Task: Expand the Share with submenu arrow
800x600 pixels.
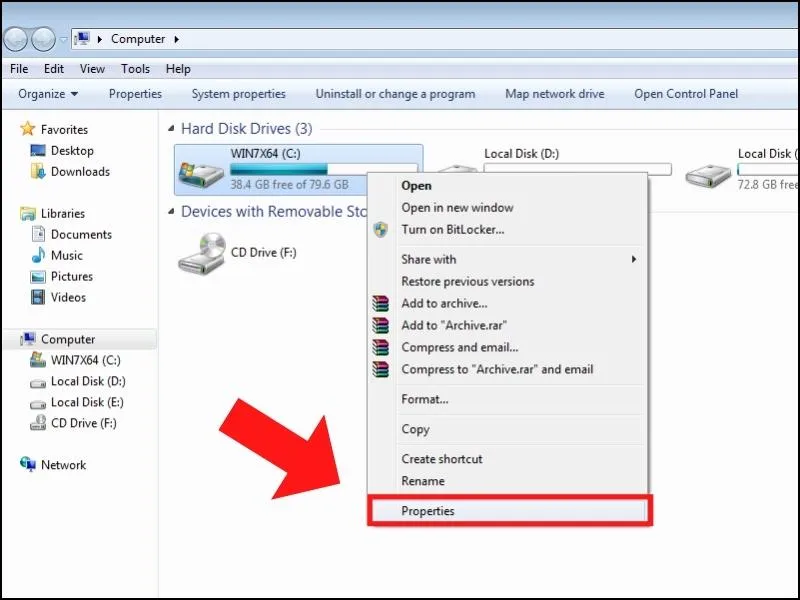Action: tap(634, 260)
